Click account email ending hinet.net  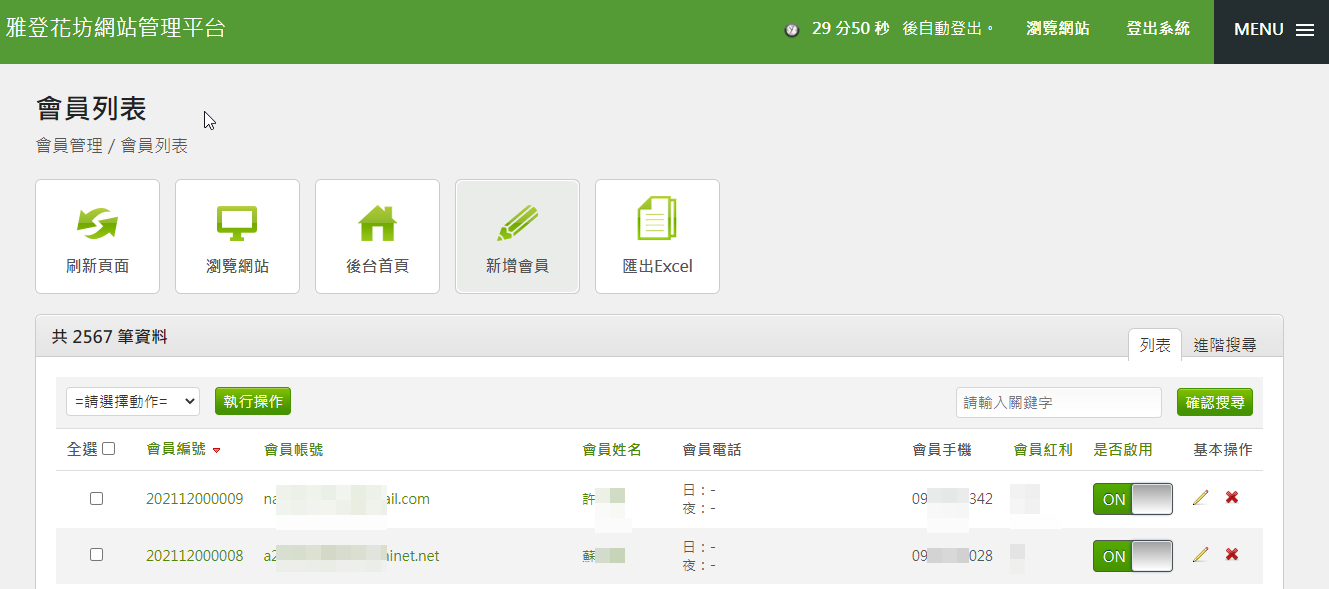(x=351, y=555)
